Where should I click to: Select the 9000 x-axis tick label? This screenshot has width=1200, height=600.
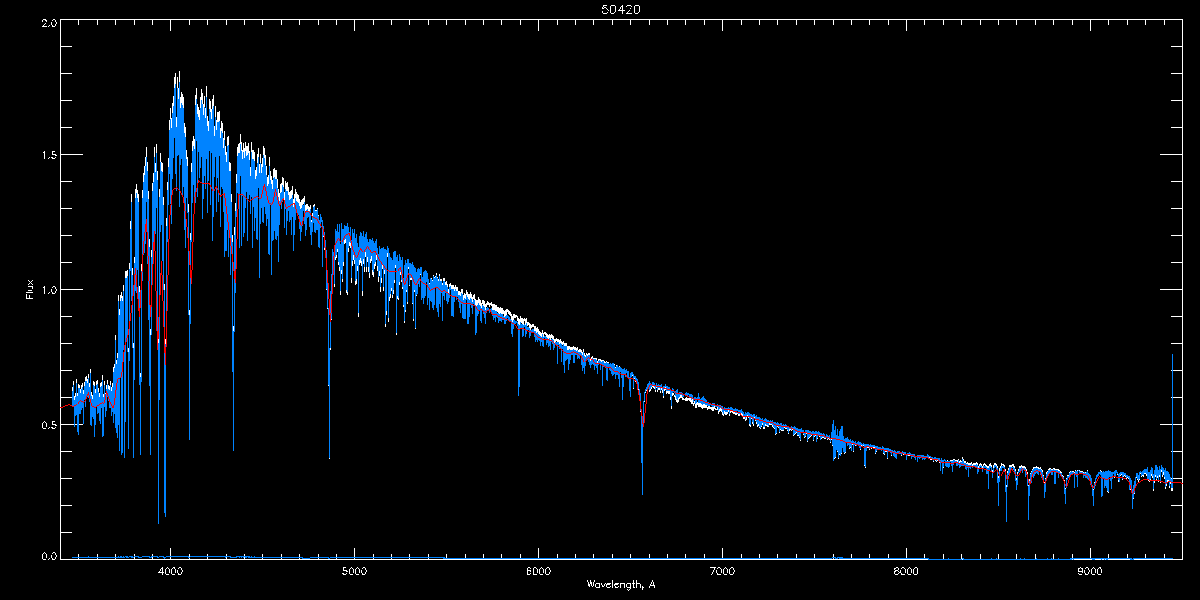tap(1090, 571)
